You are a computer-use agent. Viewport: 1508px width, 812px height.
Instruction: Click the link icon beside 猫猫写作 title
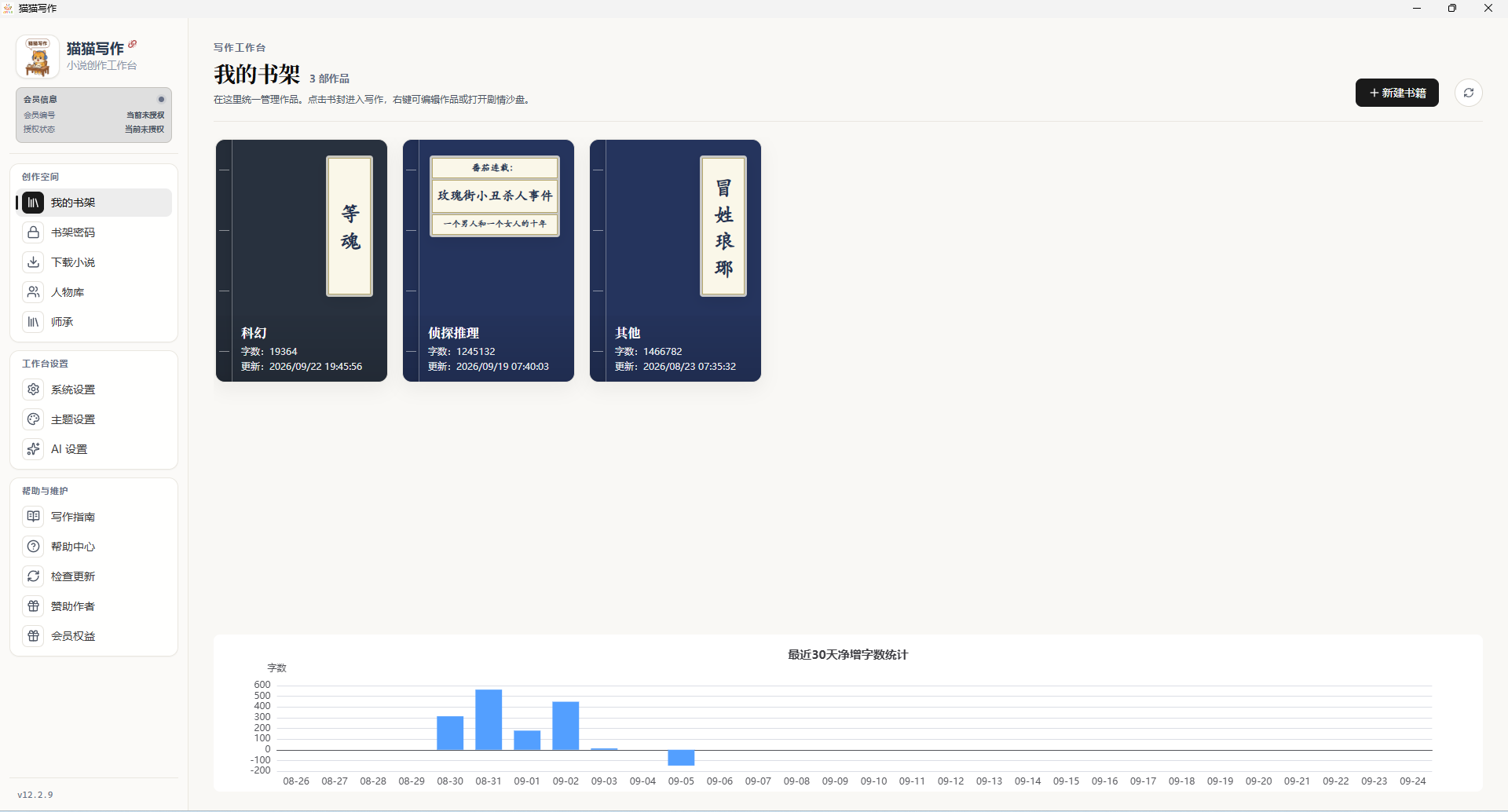(132, 44)
